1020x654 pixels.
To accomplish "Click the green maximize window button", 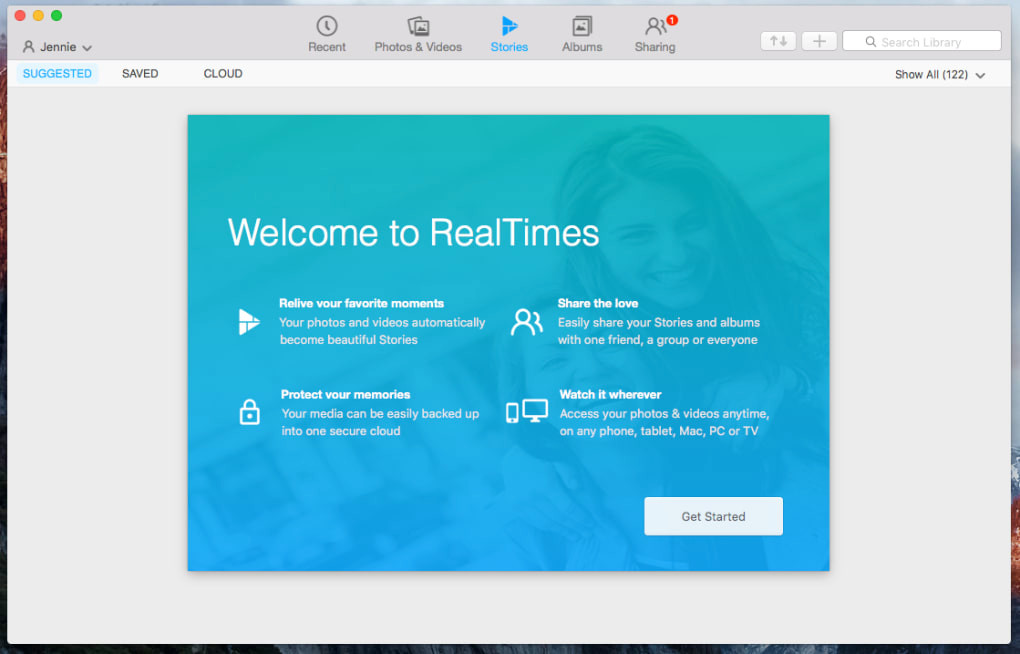I will click(x=57, y=16).
